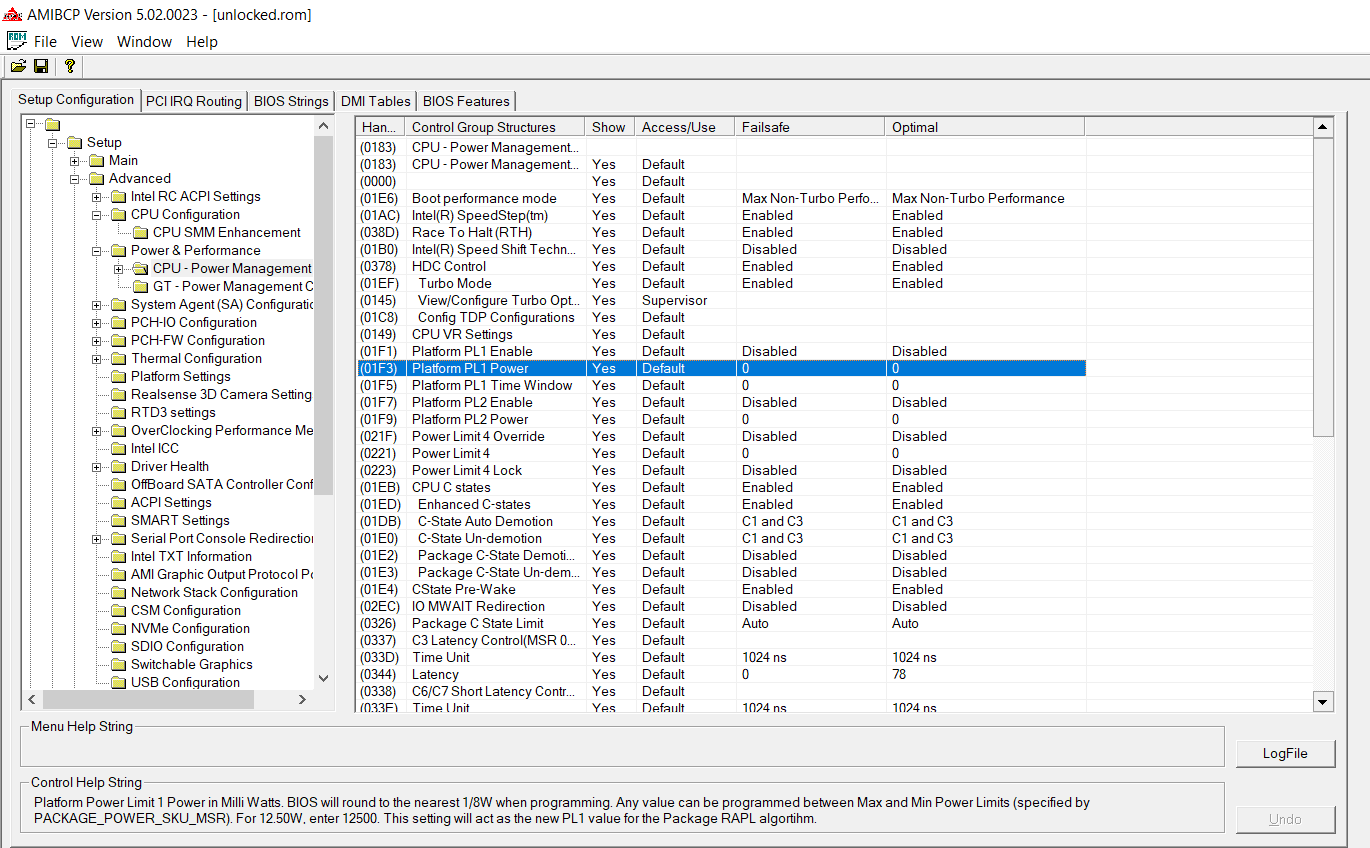Select Realsense 3D Camera Settings item
The width and height of the screenshot is (1370, 848).
coord(221,395)
